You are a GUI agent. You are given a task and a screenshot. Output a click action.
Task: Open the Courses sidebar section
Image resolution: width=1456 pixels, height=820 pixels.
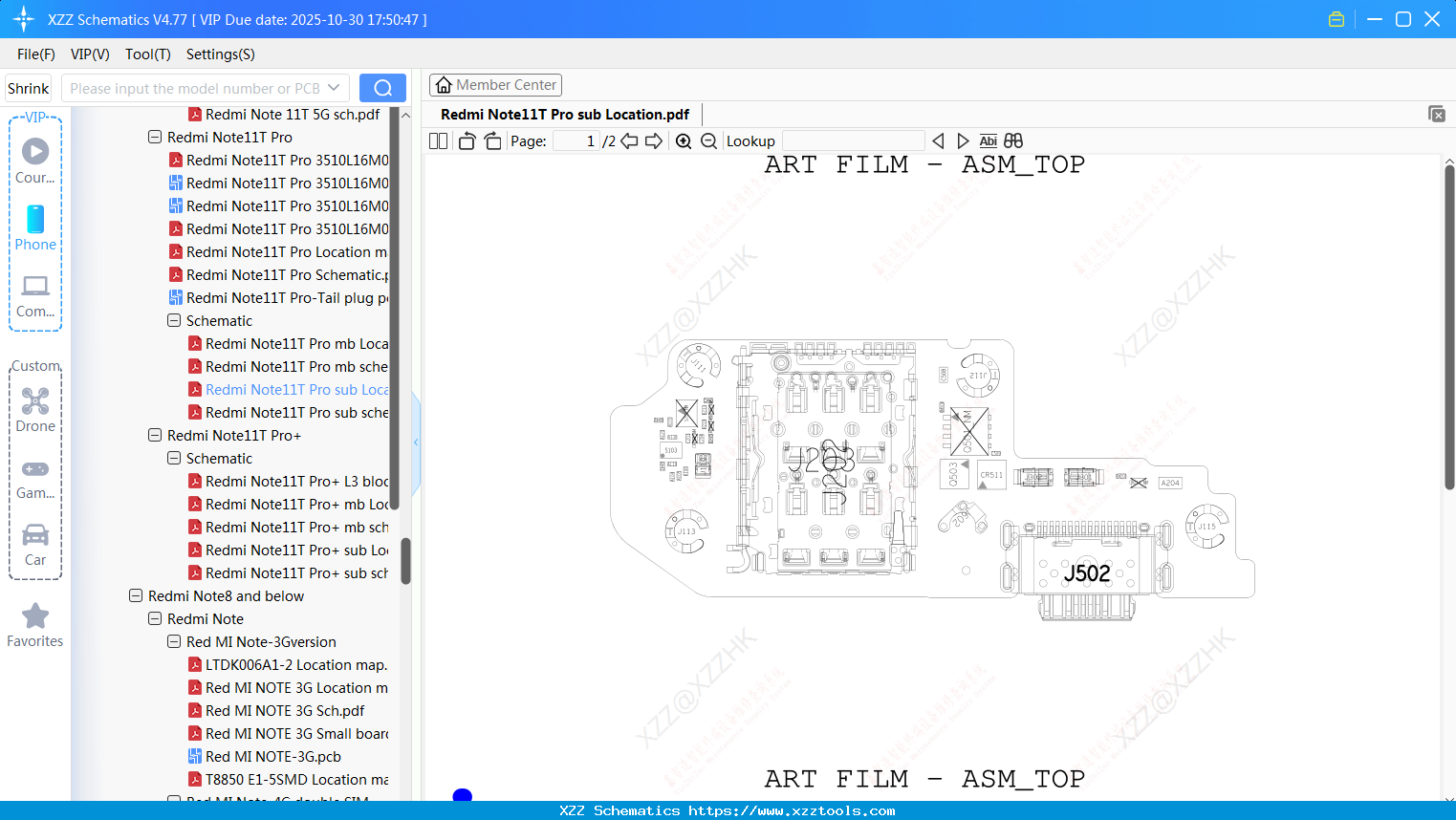tap(35, 161)
